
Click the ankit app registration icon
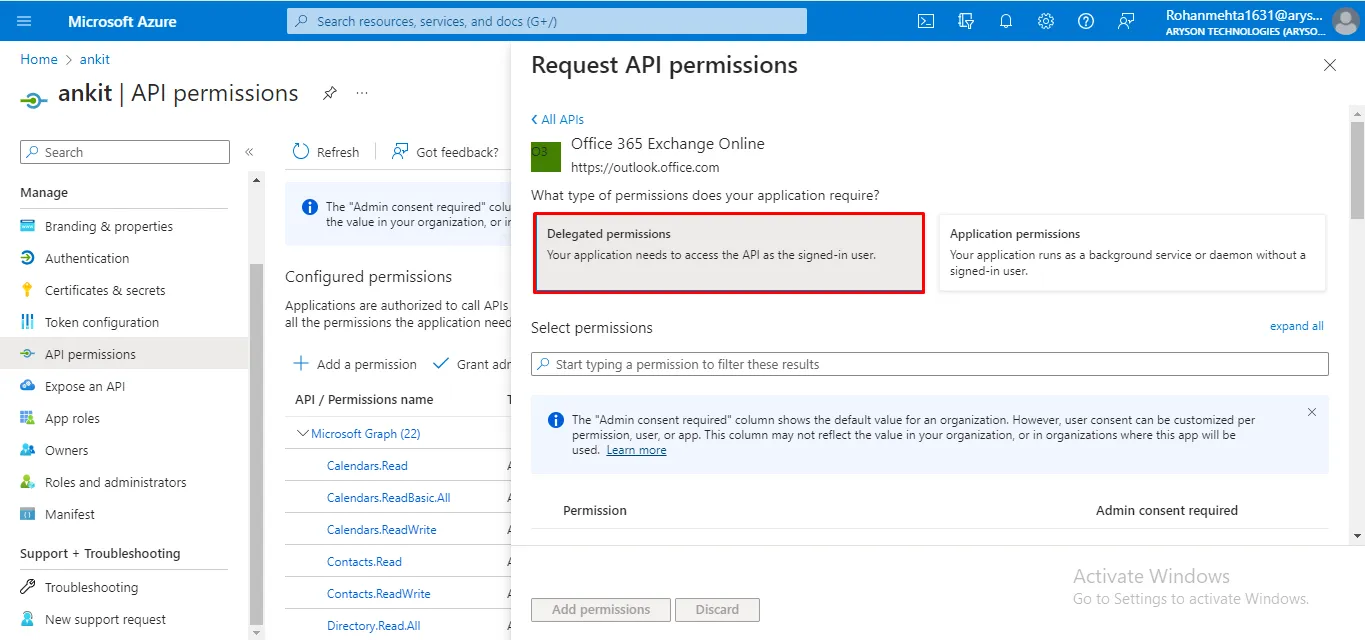pyautogui.click(x=34, y=99)
